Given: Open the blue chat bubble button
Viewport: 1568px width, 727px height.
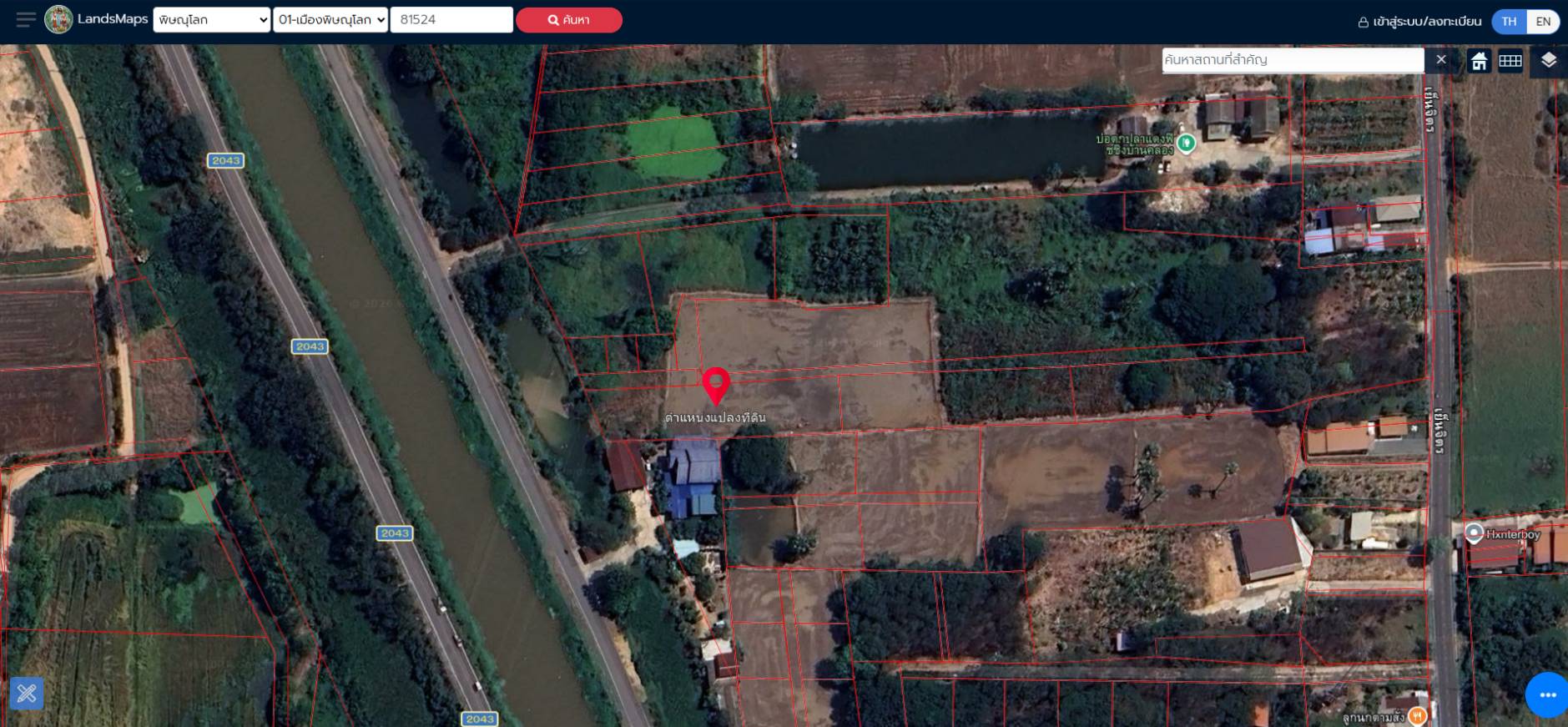Looking at the screenshot, I should point(1547,694).
